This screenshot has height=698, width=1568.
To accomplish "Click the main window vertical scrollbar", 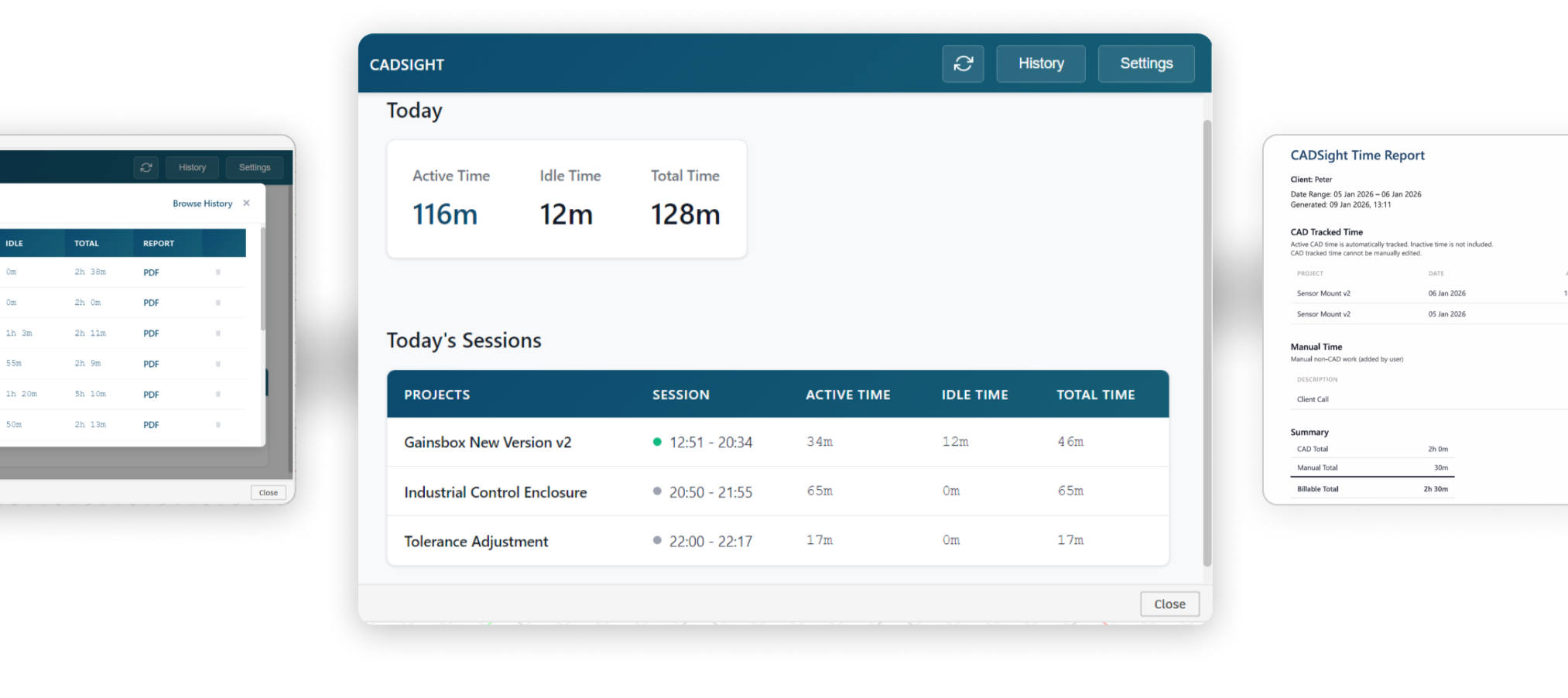I will (1206, 340).
